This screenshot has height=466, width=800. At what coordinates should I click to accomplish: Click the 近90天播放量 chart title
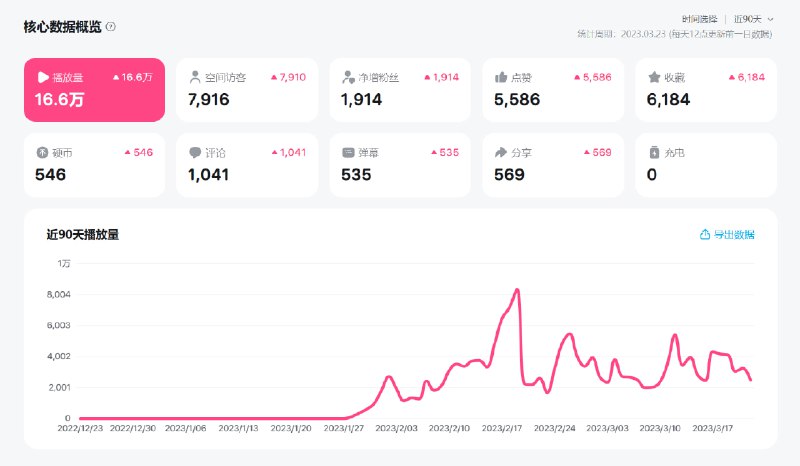coord(83,235)
